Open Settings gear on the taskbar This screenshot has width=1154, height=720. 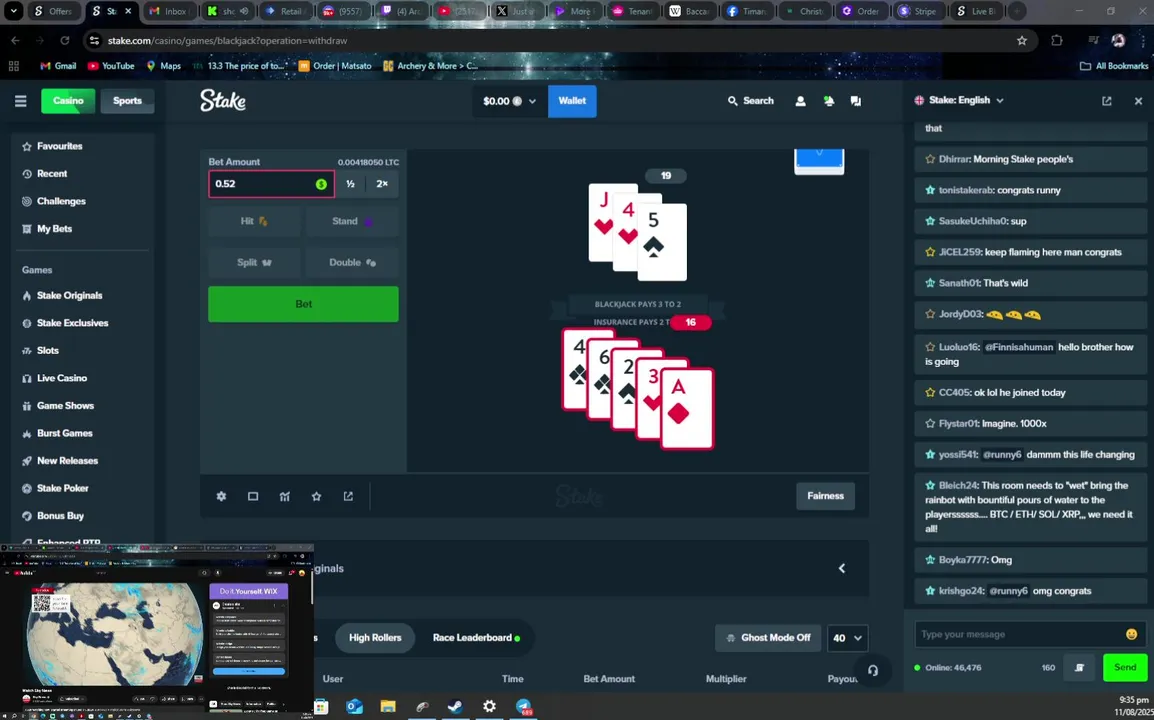click(x=489, y=706)
